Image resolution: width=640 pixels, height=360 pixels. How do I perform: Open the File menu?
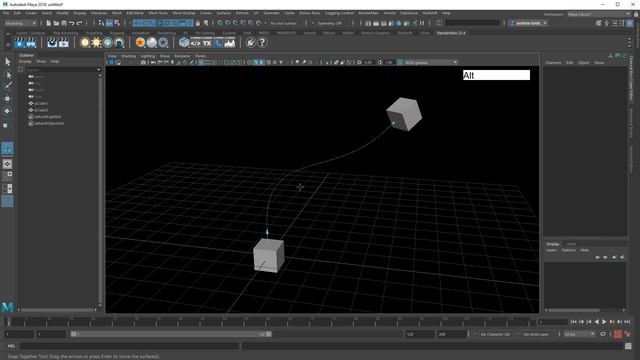point(6,13)
